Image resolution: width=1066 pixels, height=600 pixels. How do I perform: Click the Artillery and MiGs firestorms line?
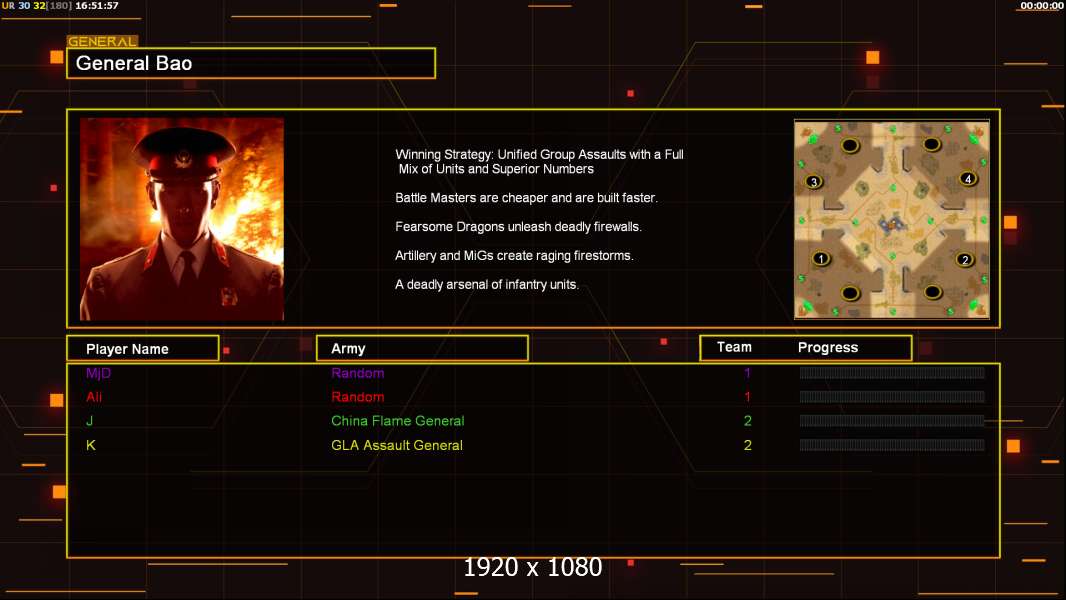pos(514,255)
